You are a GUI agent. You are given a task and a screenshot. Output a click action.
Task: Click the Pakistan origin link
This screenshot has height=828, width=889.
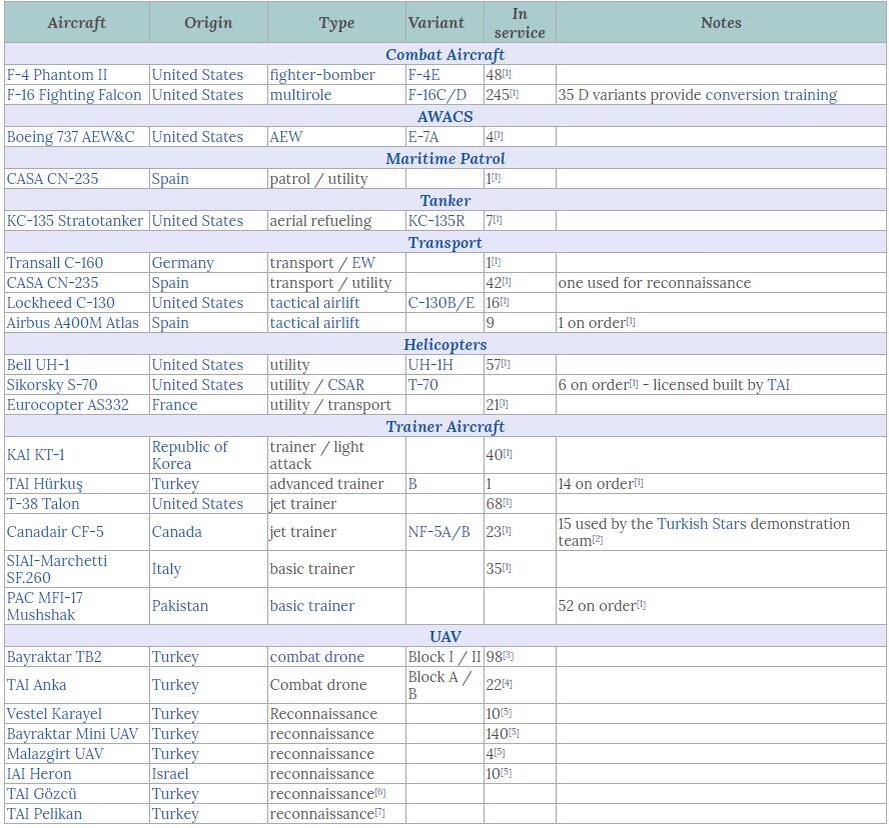click(x=180, y=606)
